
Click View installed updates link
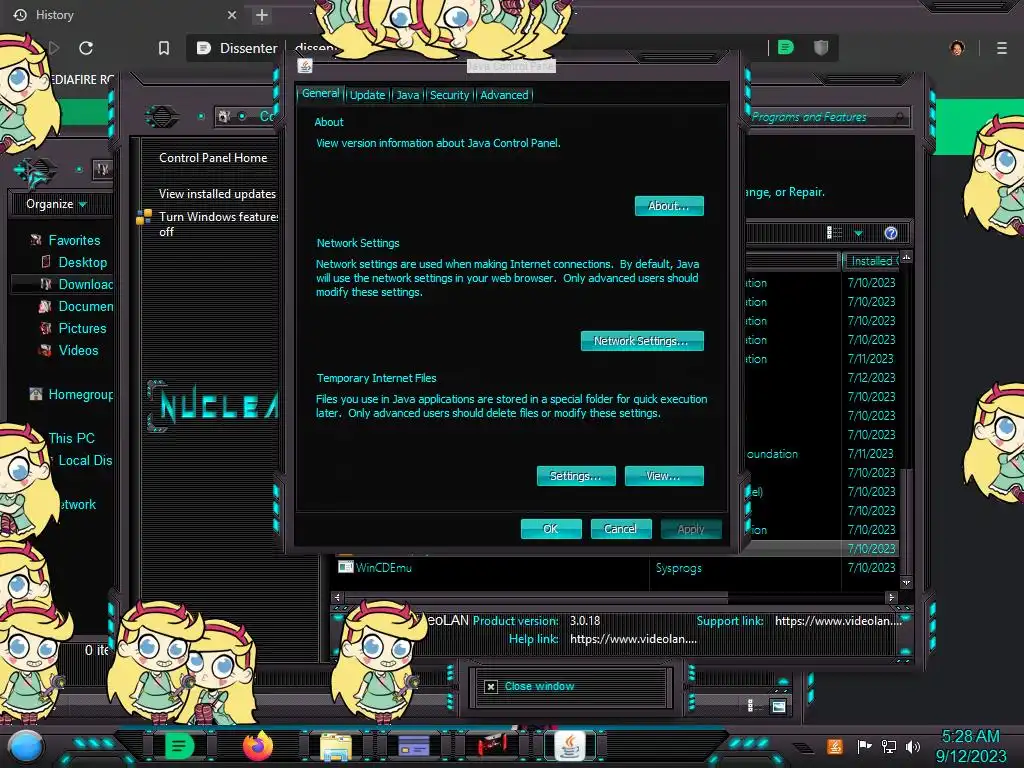pyautogui.click(x=217, y=194)
